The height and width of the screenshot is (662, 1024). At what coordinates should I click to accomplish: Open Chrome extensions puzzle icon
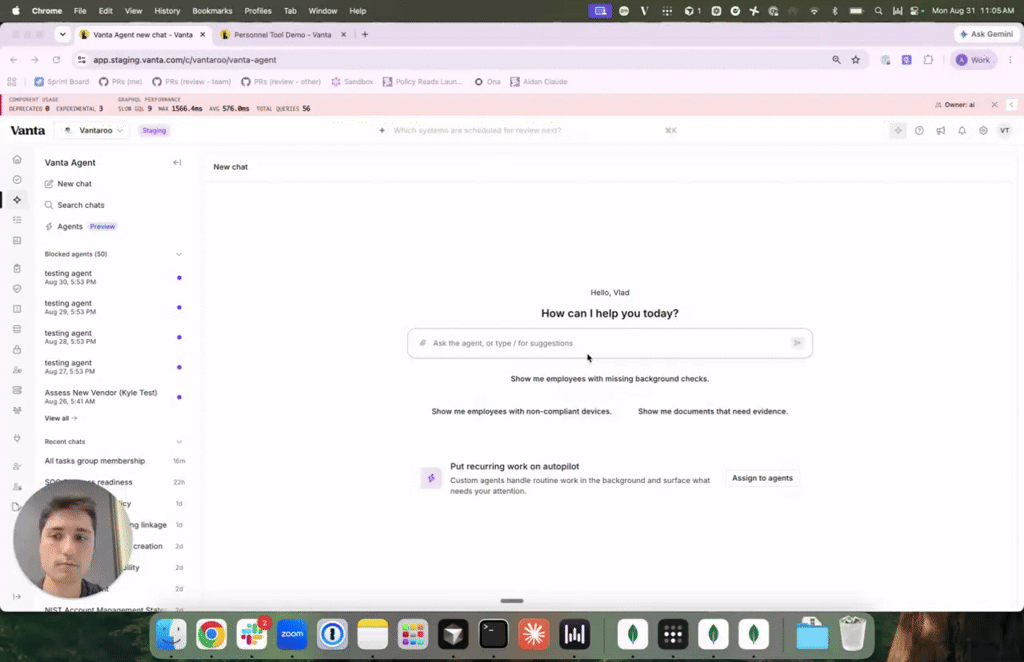pos(928,59)
